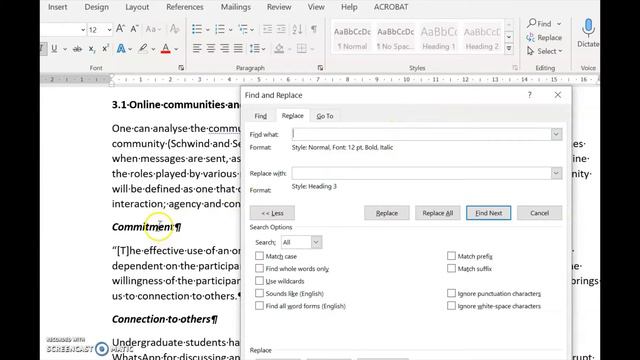Click the Increase Font Size icon
This screenshot has height=360, width=640.
[x=120, y=29]
